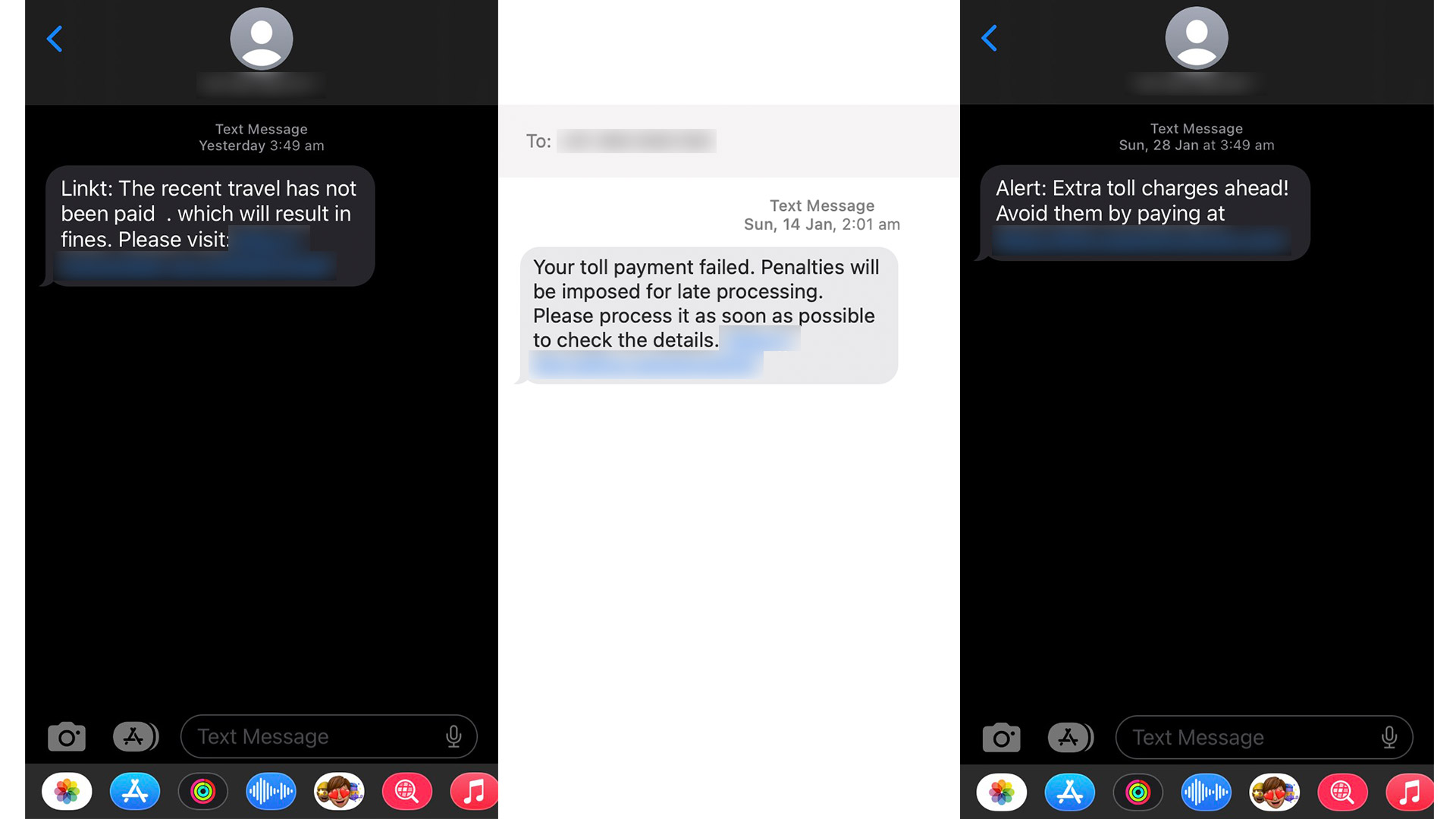1456x819 pixels.
Task: Tap the back arrow on left panel
Action: (x=55, y=38)
